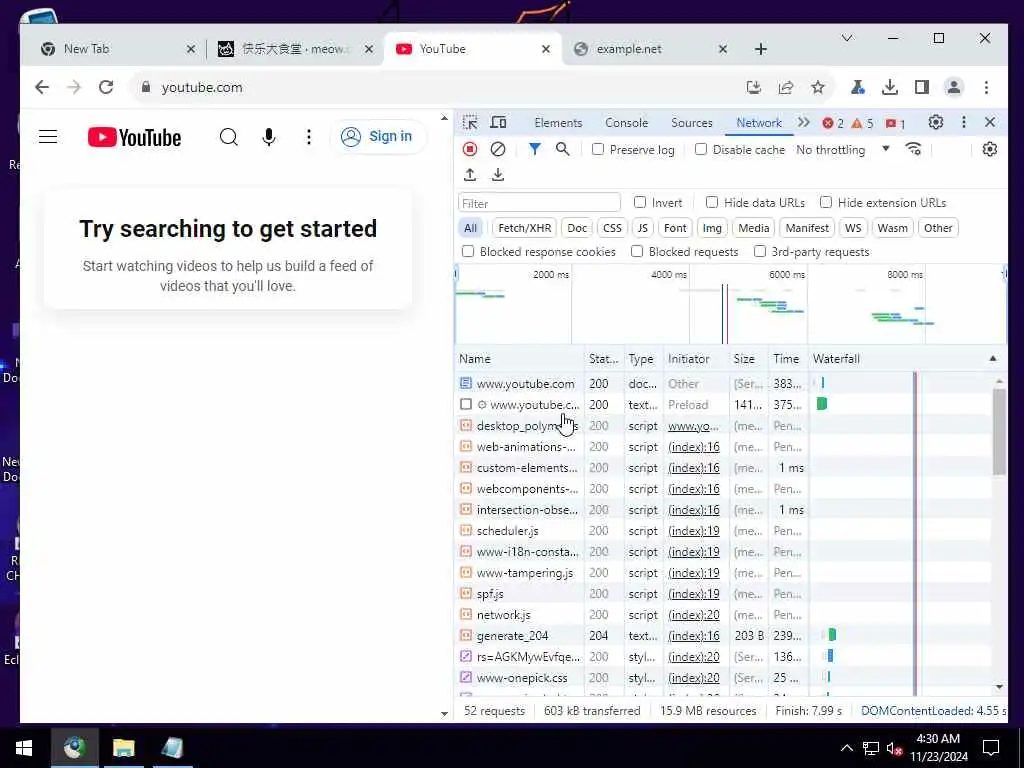Click the YouTube logo

(135, 137)
